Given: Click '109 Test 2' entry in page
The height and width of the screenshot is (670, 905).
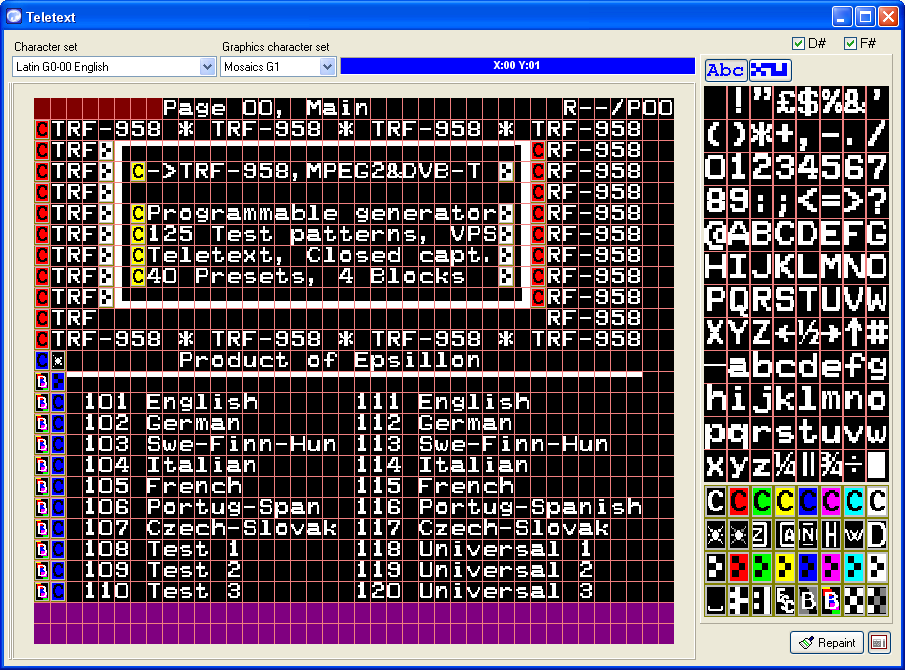Looking at the screenshot, I should click(x=163, y=570).
